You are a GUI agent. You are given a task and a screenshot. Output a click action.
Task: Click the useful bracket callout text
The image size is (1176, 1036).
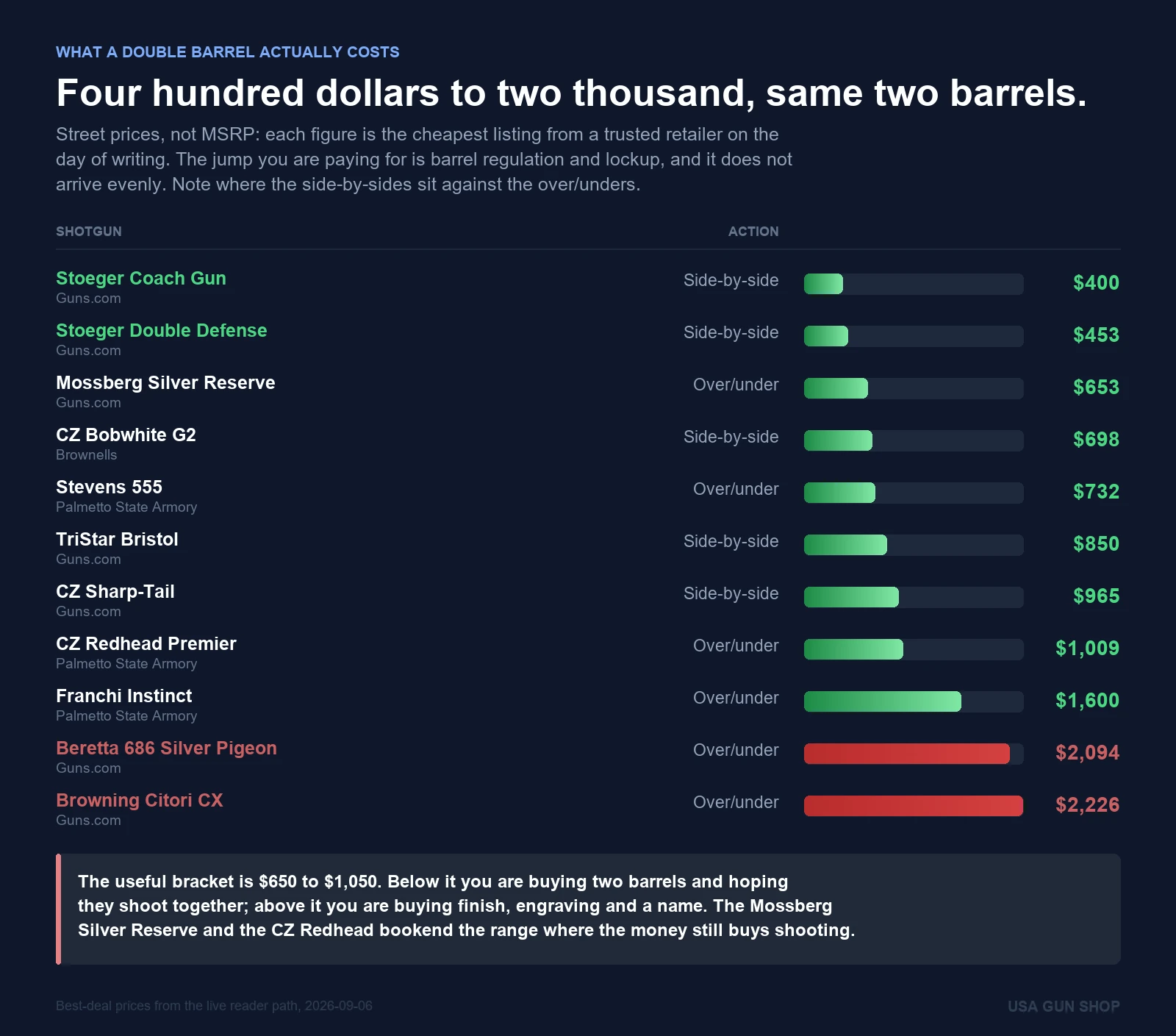tap(466, 906)
